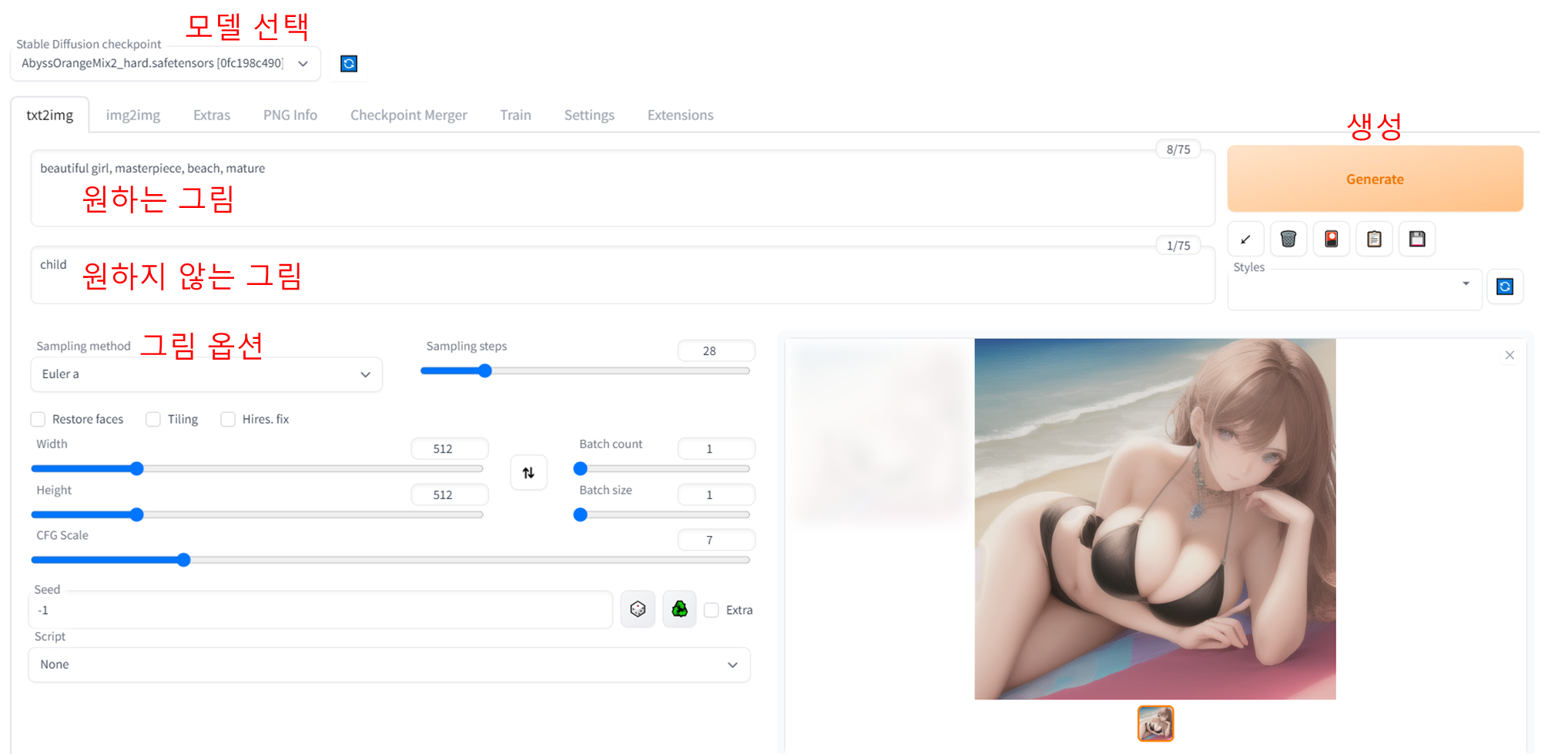Go to the Extensions tab
Image resolution: width=1568 pixels, height=754 pixels.
coord(681,115)
